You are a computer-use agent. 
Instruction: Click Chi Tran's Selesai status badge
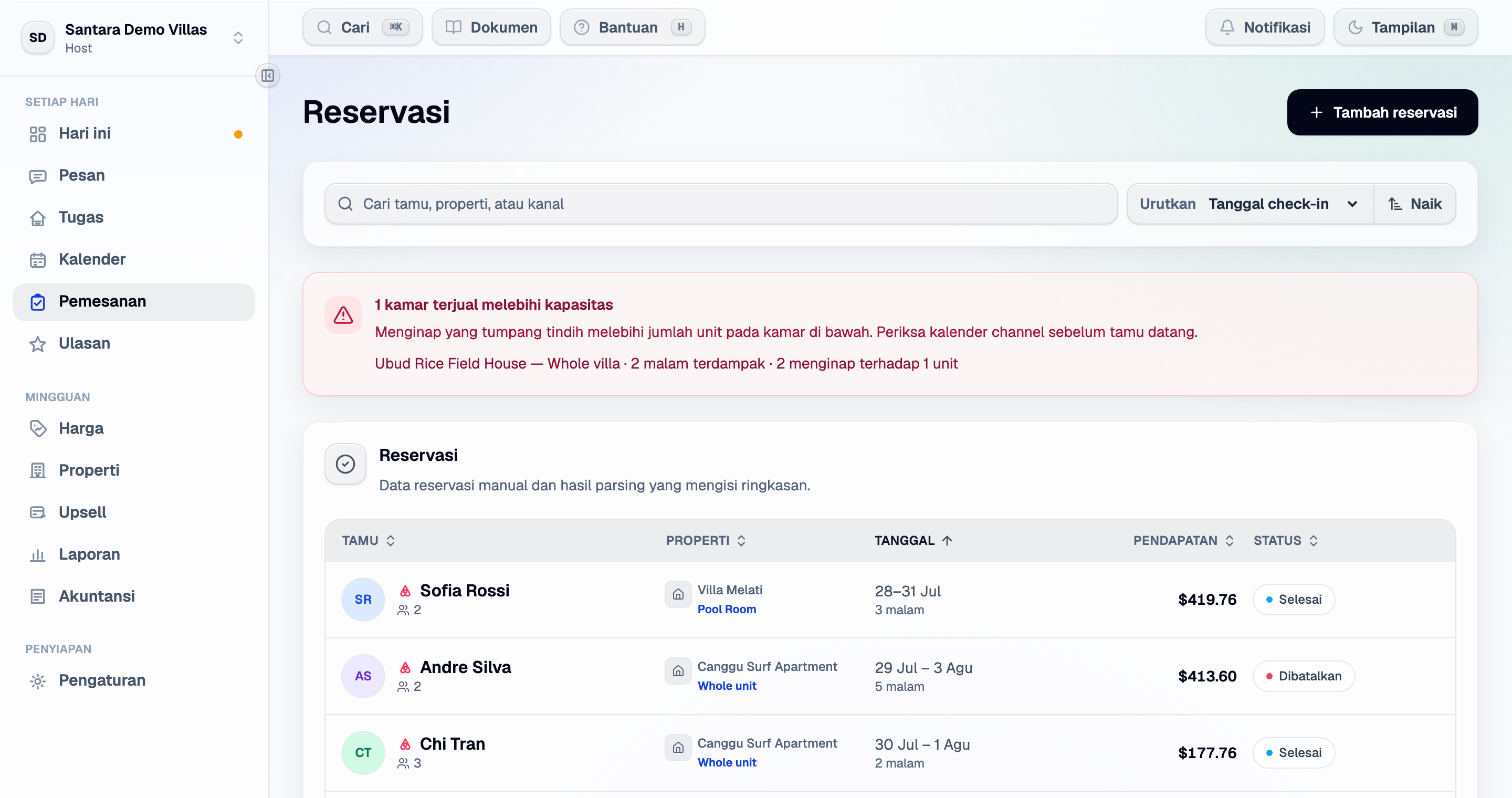pos(1294,753)
